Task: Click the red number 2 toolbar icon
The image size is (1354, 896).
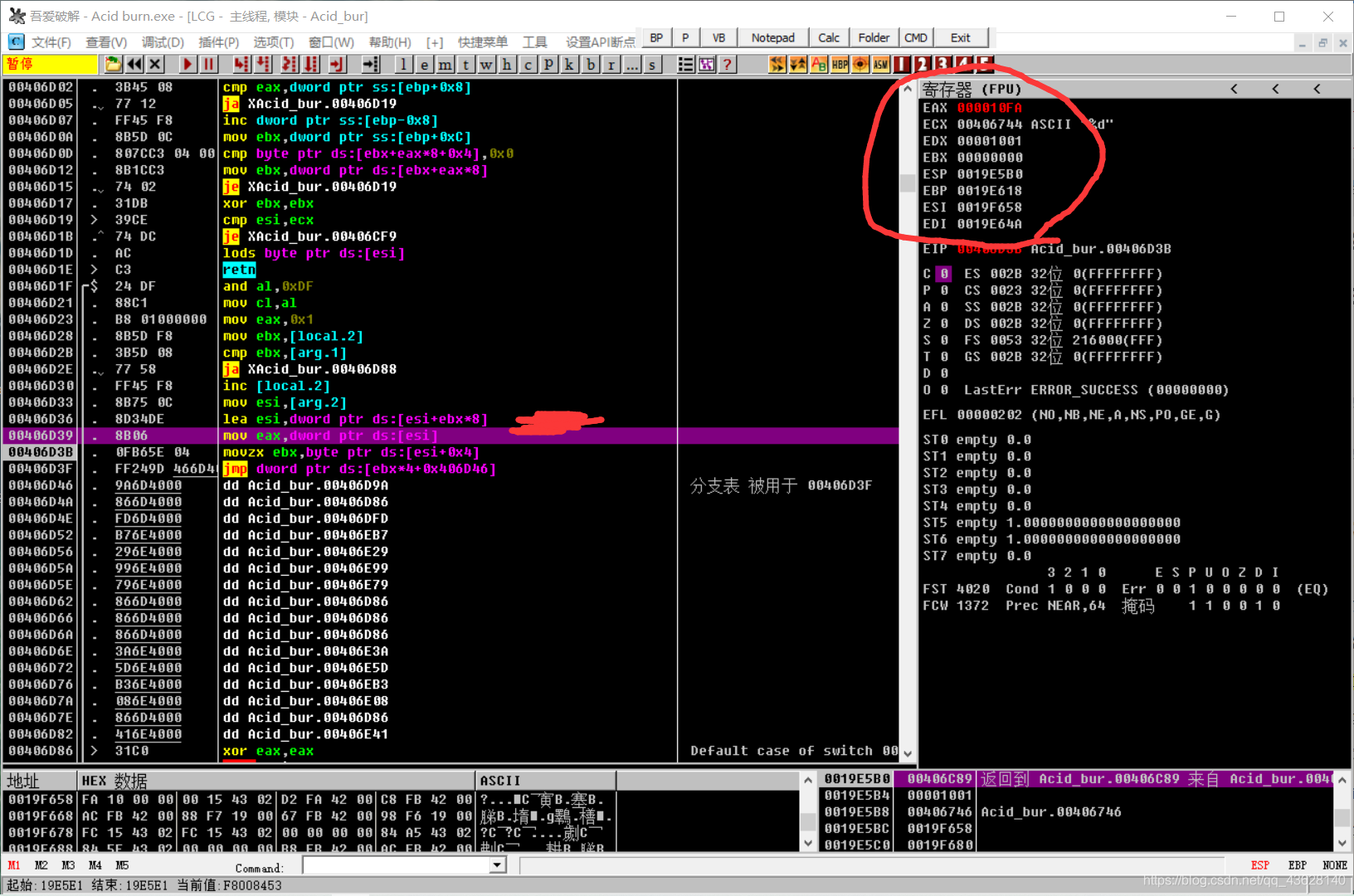Action: pyautogui.click(x=923, y=64)
